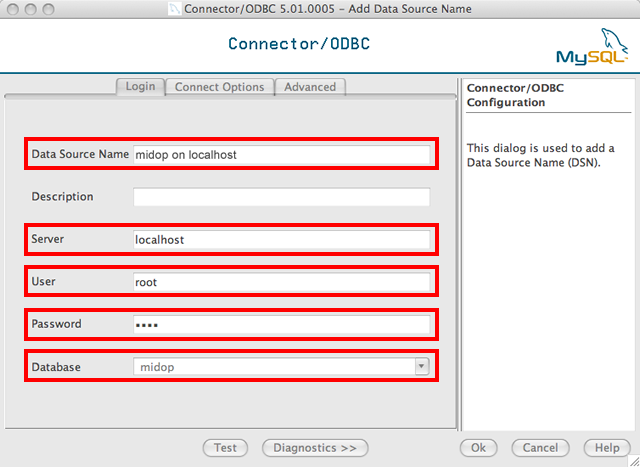640x467 pixels.
Task: Click the MySQL dolphin logo
Action: click(x=592, y=47)
